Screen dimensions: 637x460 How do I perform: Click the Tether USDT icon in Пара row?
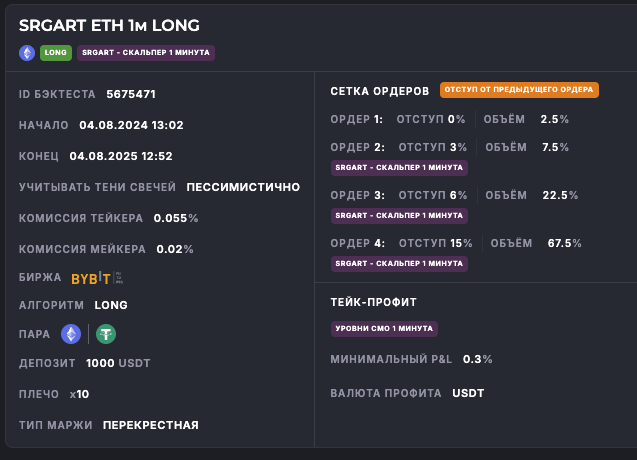point(105,334)
